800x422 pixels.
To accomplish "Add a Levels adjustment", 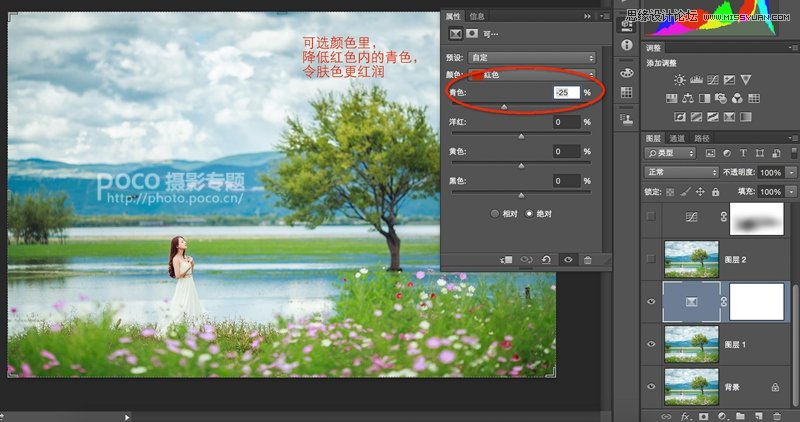I will point(696,80).
